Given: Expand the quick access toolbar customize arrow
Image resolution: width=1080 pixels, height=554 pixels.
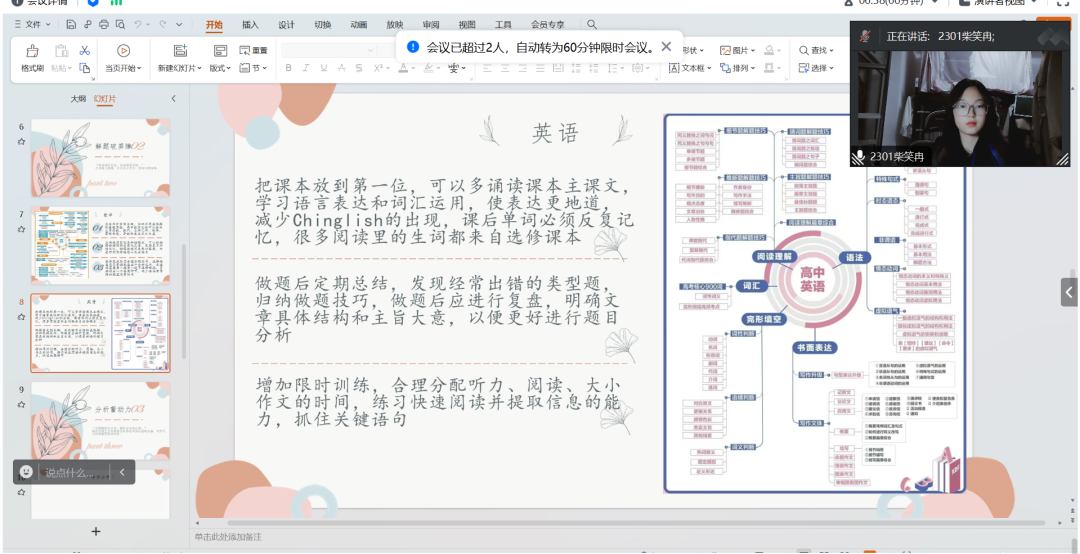Looking at the screenshot, I should (179, 25).
